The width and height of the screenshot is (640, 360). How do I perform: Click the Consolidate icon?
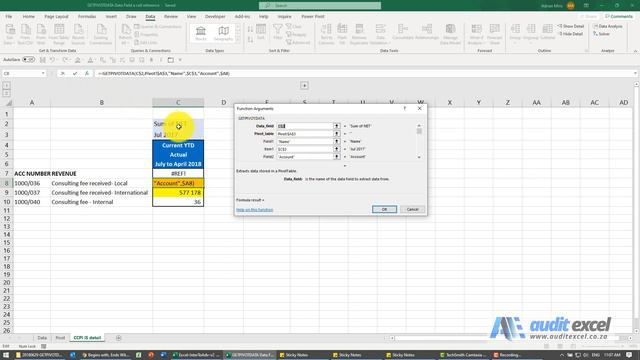403,32
